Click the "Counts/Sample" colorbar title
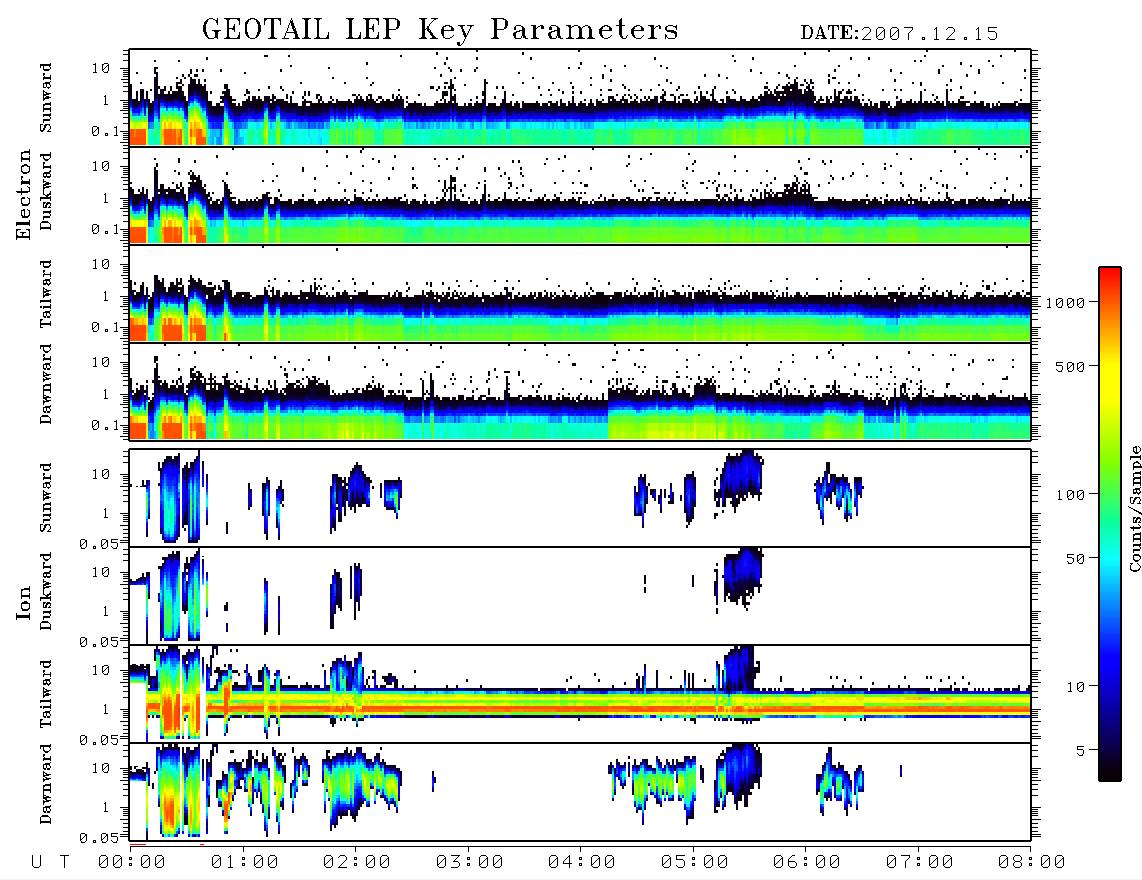The height and width of the screenshot is (880, 1142). [1135, 508]
